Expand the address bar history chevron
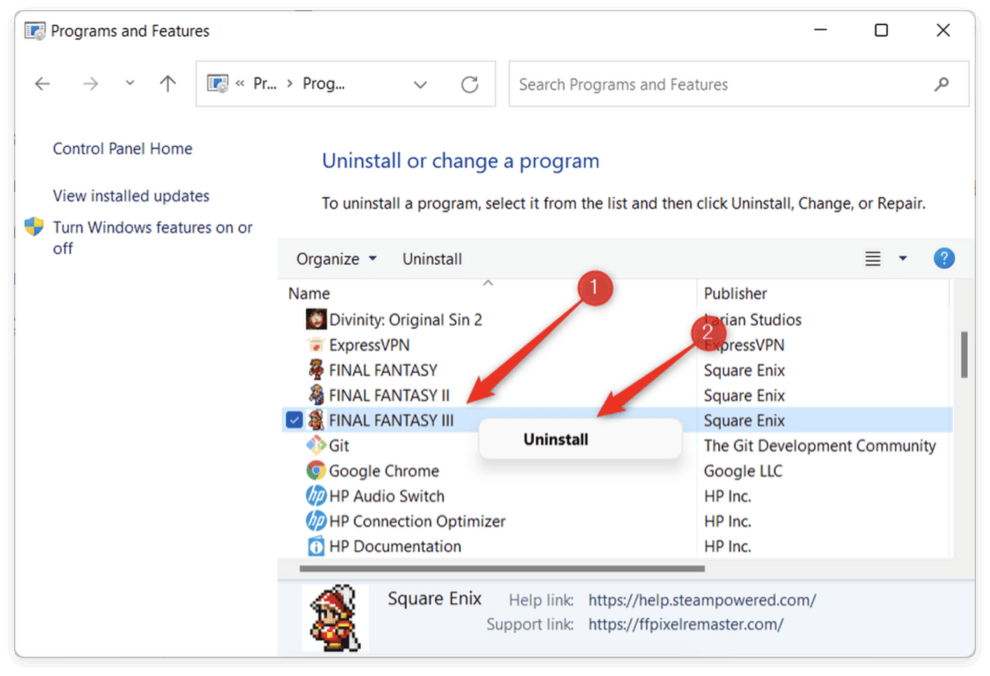 point(420,85)
